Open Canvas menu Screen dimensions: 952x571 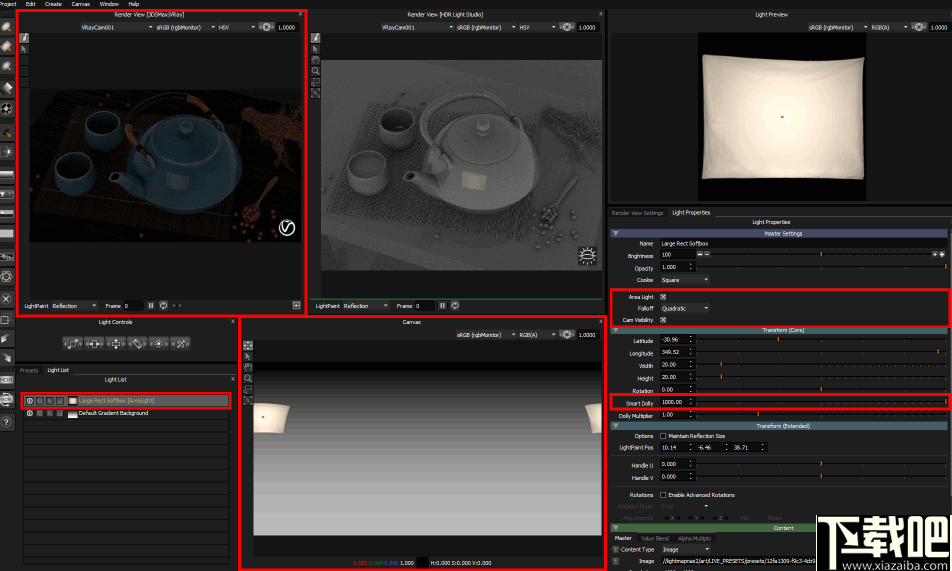(x=81, y=4)
